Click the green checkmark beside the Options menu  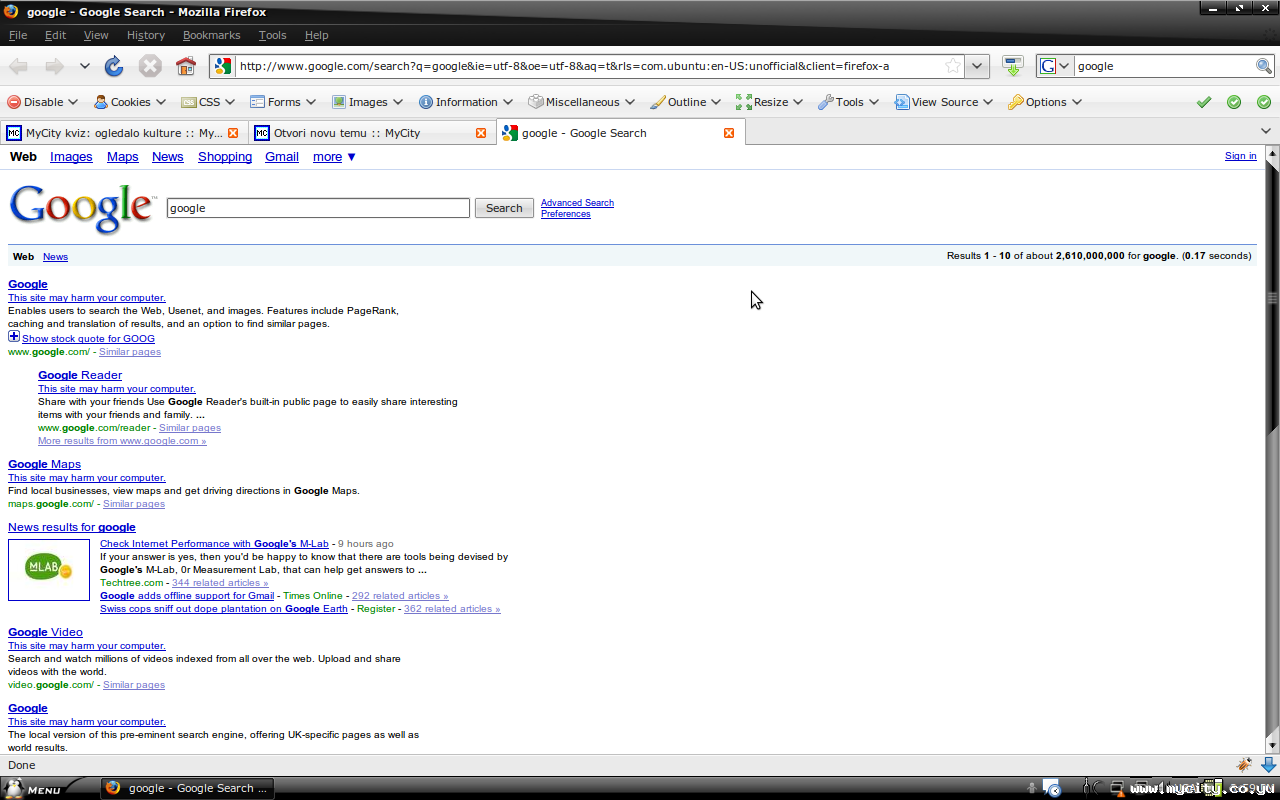pyautogui.click(x=1204, y=102)
